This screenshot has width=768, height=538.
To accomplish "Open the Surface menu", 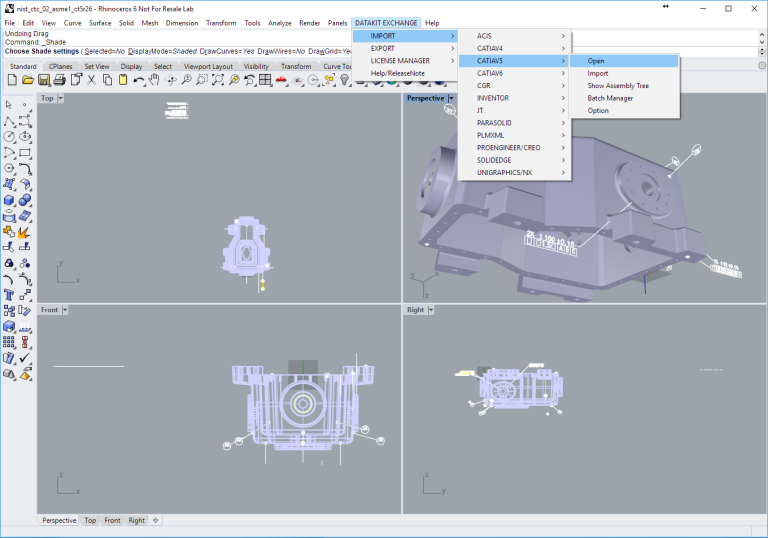I will coord(100,23).
